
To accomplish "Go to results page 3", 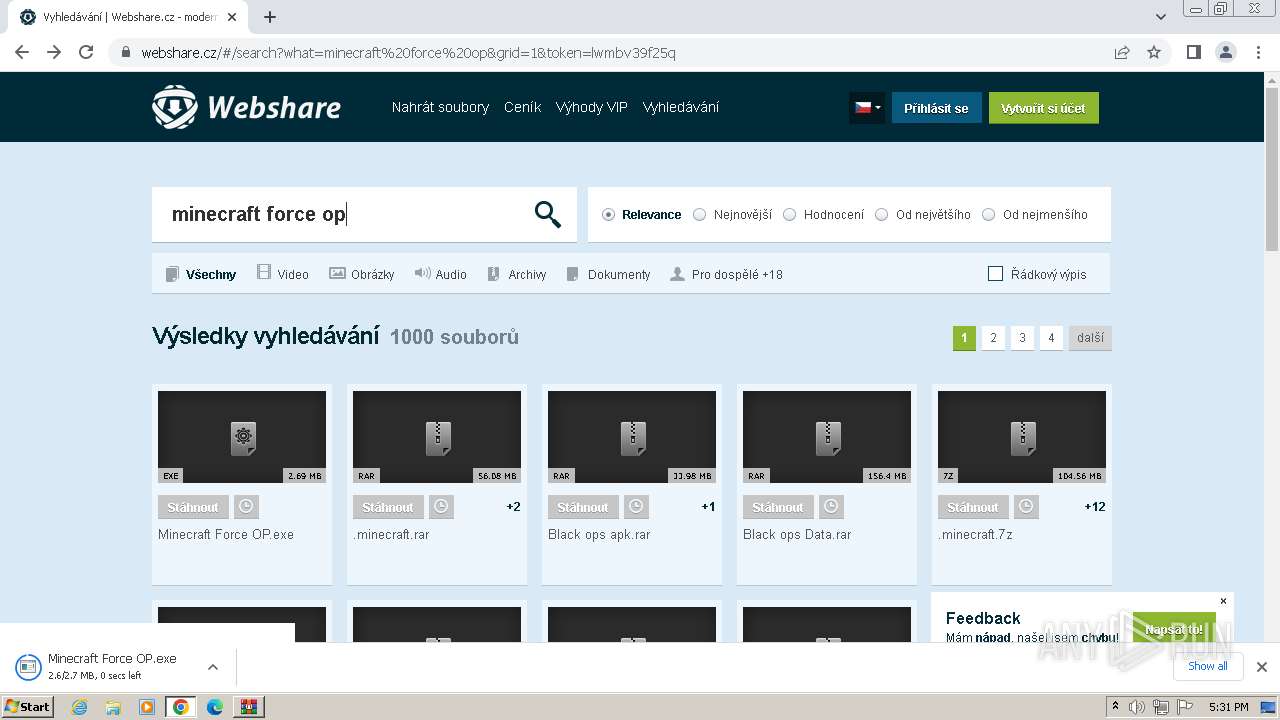I will click(1022, 338).
